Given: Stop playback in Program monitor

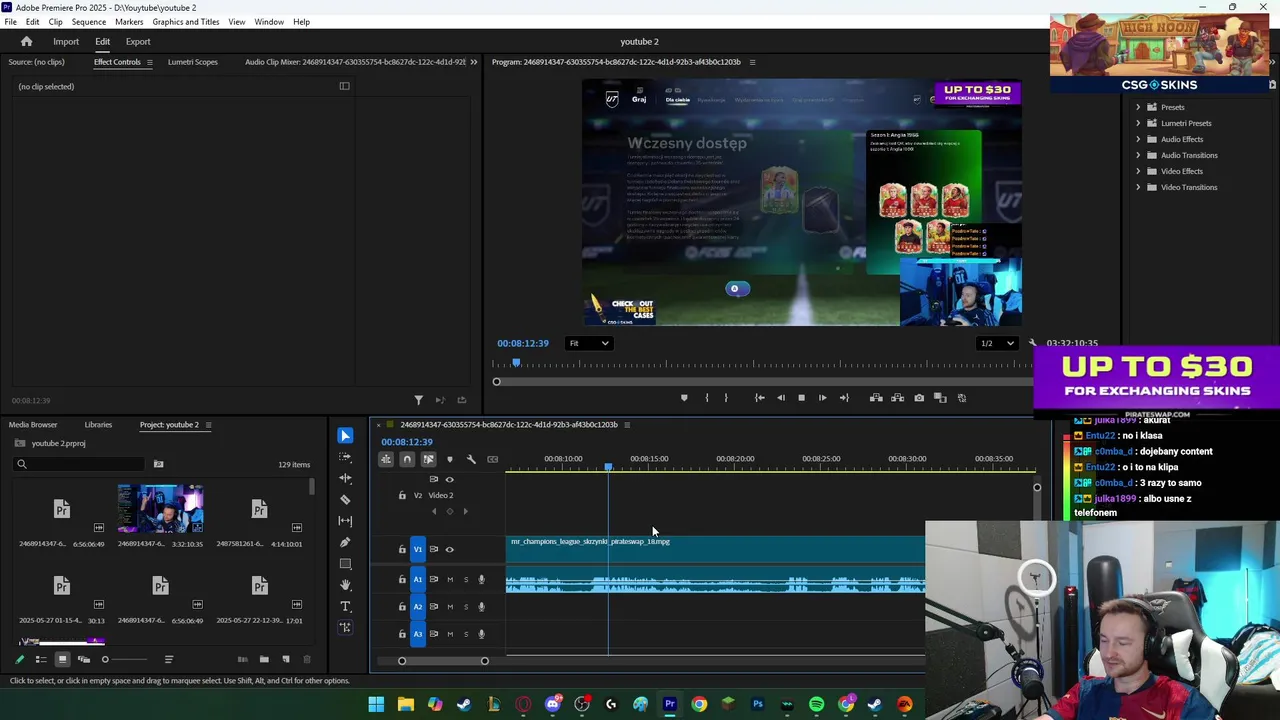Looking at the screenshot, I should [801, 398].
